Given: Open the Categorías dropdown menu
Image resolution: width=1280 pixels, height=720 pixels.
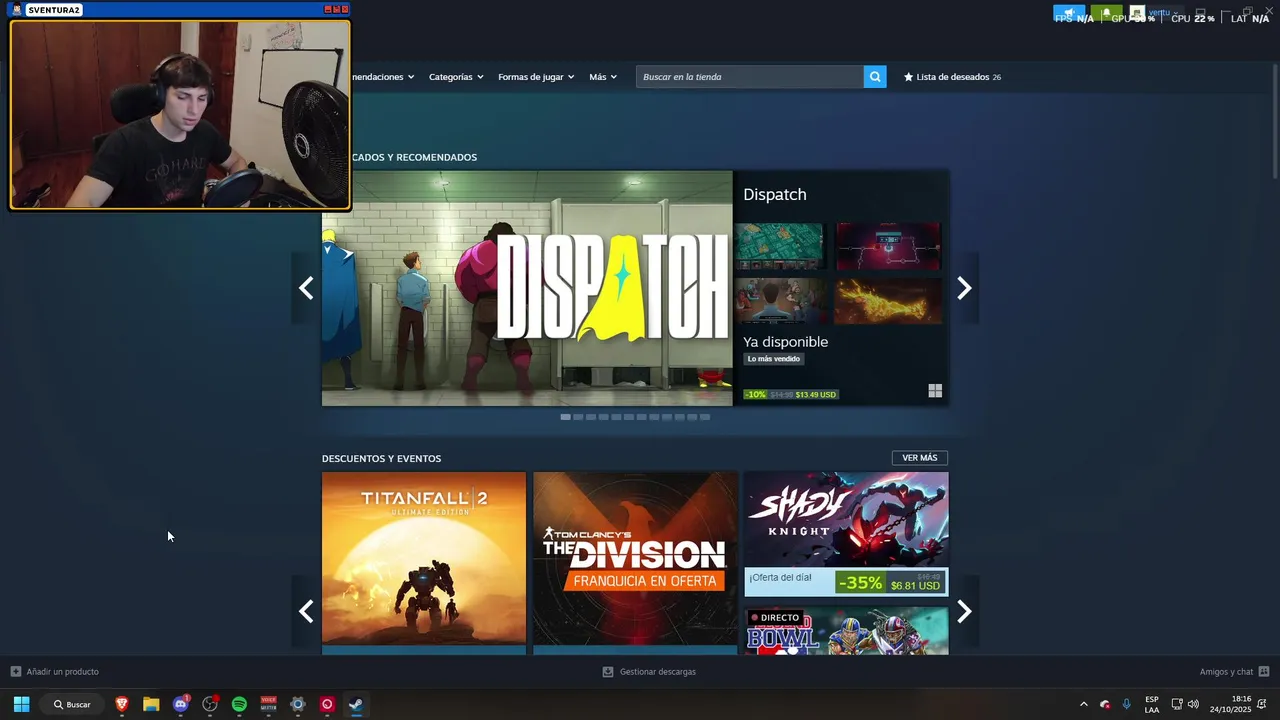Looking at the screenshot, I should (x=456, y=77).
